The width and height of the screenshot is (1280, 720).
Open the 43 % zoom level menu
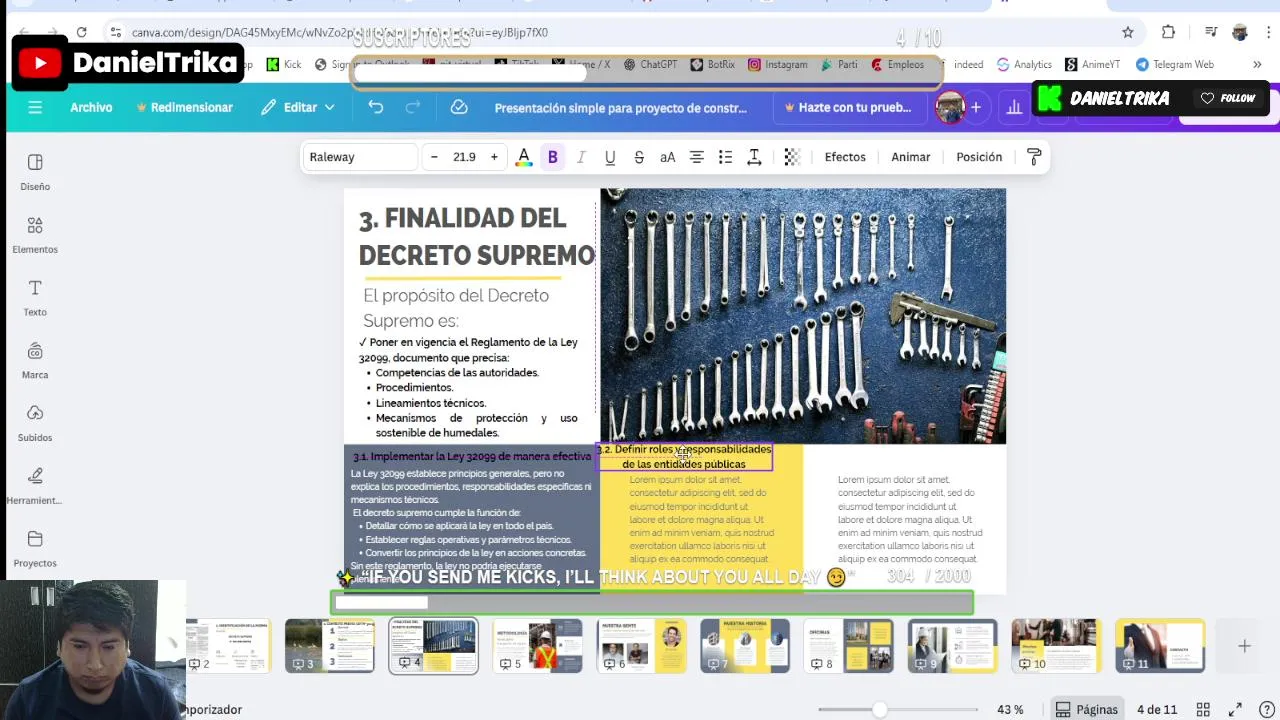1010,709
